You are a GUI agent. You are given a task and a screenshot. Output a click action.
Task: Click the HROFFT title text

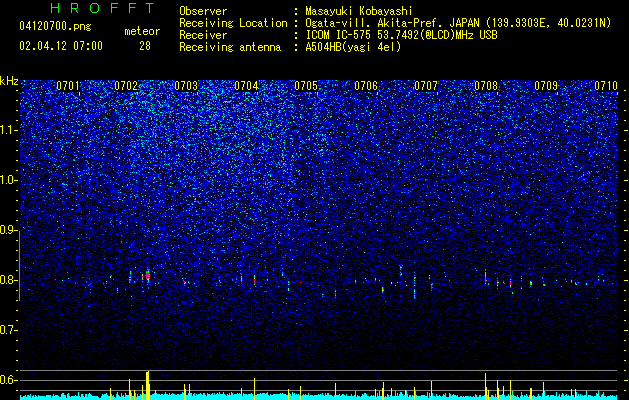click(x=103, y=8)
